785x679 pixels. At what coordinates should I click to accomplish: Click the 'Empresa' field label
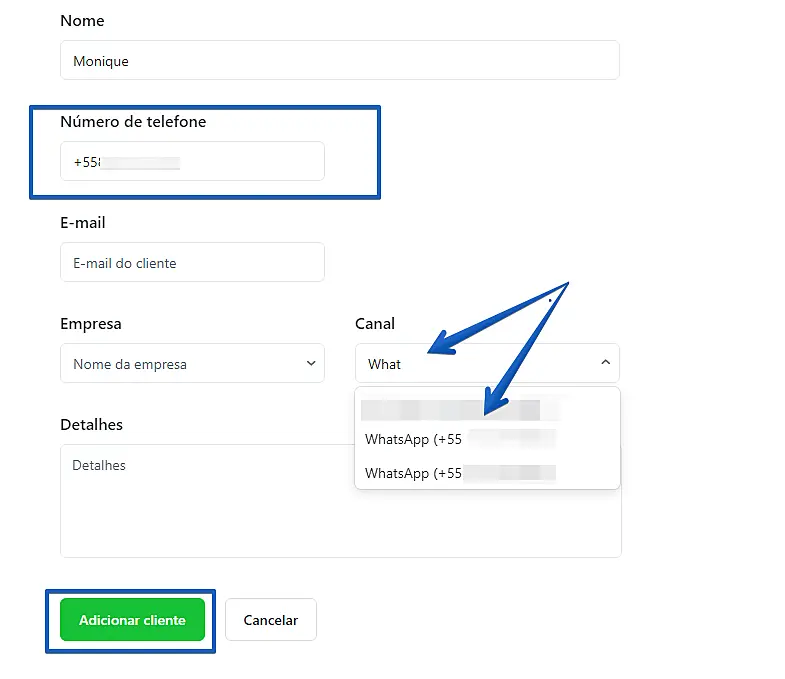[x=91, y=324]
